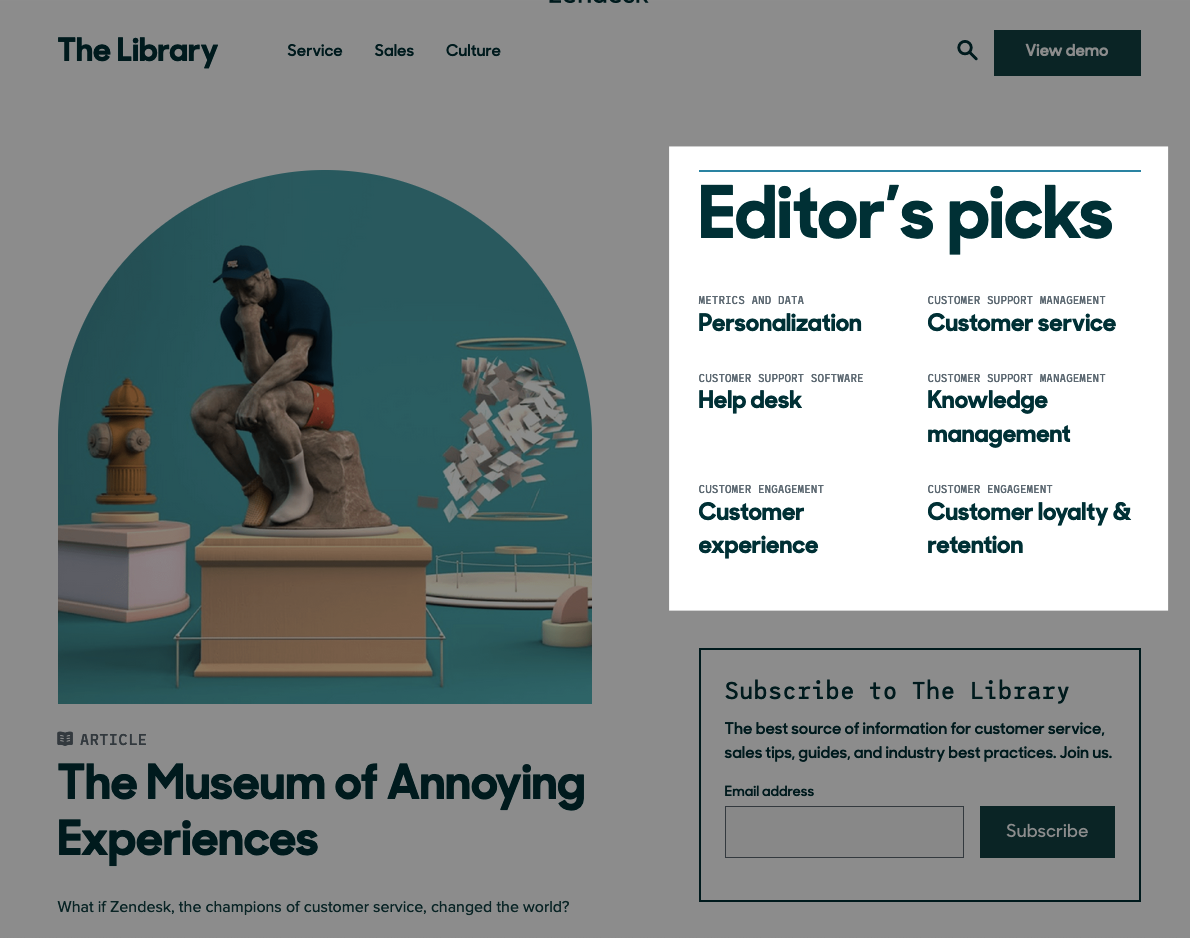Open Customer loyalty & retention pick
The width and height of the screenshot is (1190, 938).
pyautogui.click(x=1028, y=528)
